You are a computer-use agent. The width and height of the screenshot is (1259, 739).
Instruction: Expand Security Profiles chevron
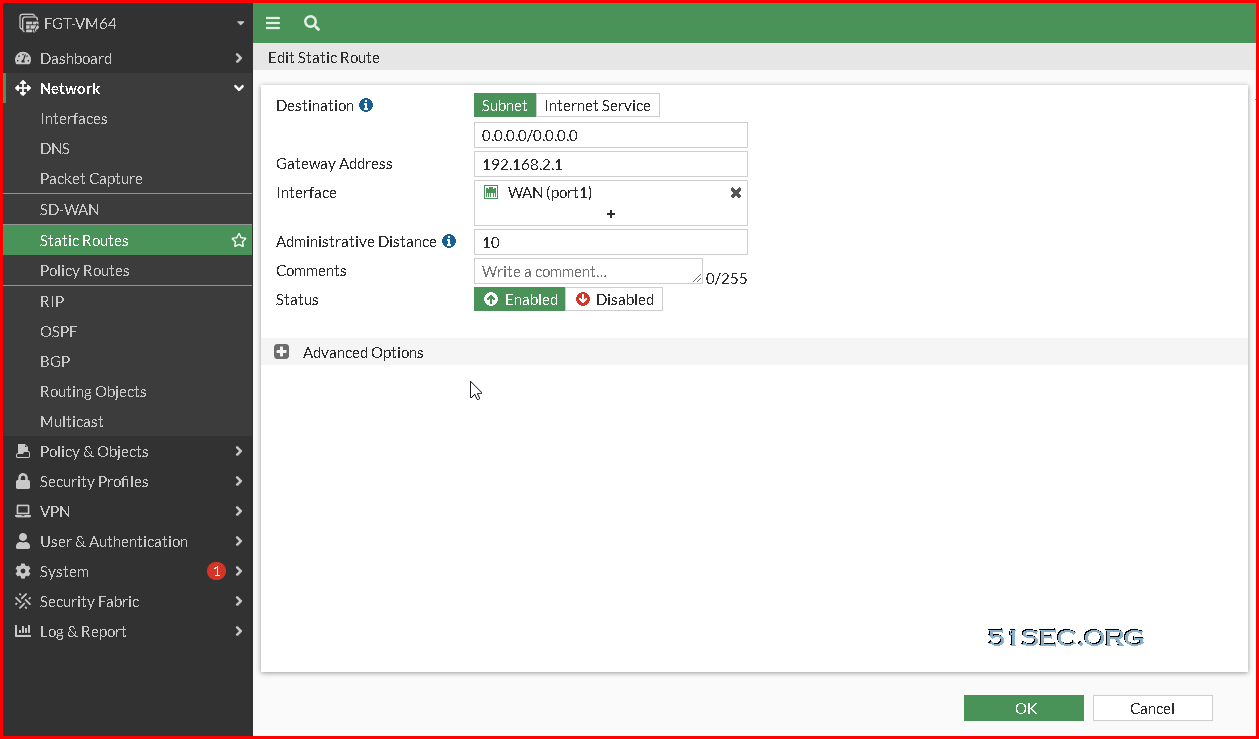[x=239, y=481]
